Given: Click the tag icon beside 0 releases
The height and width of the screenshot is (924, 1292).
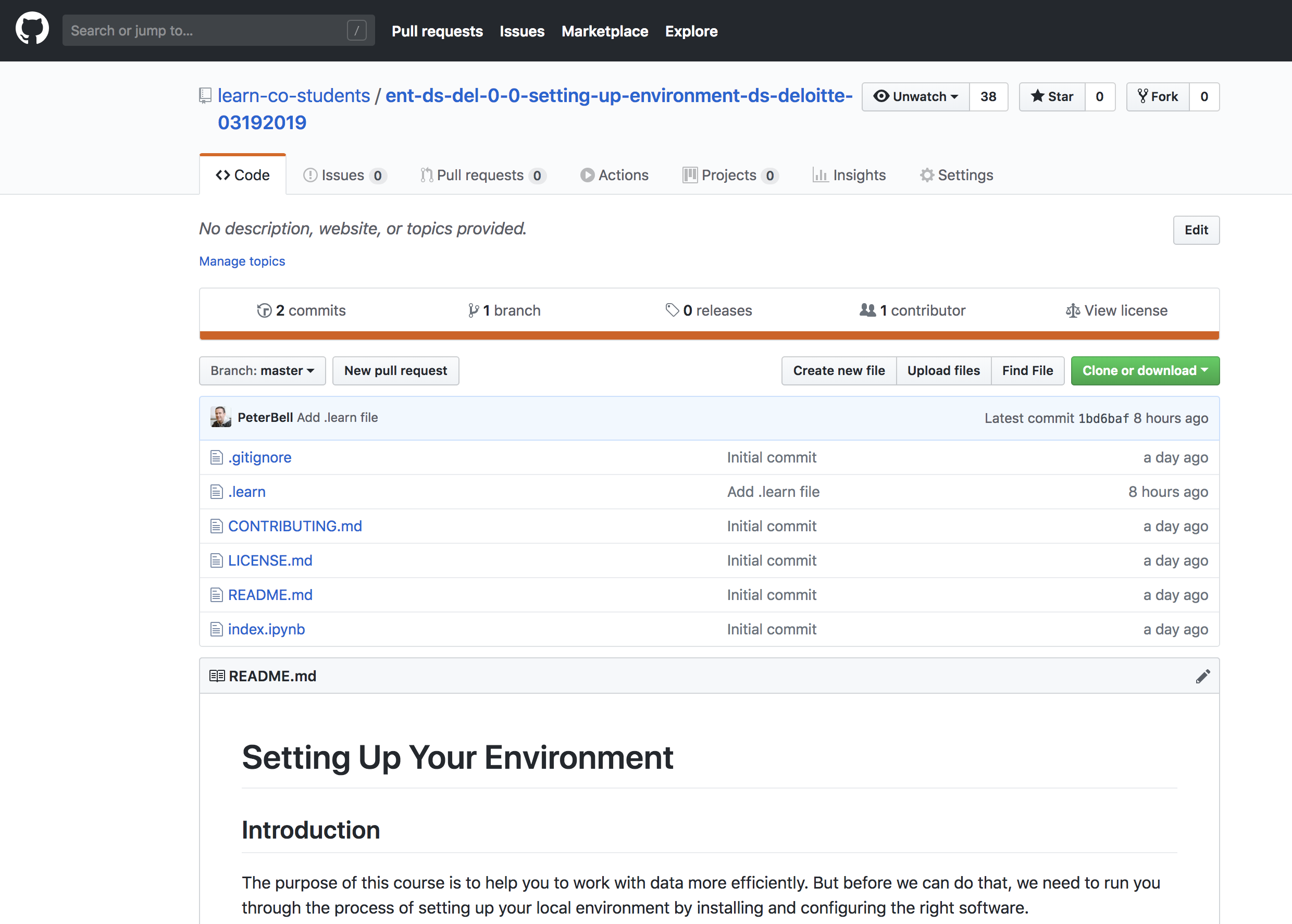Looking at the screenshot, I should click(x=672, y=310).
